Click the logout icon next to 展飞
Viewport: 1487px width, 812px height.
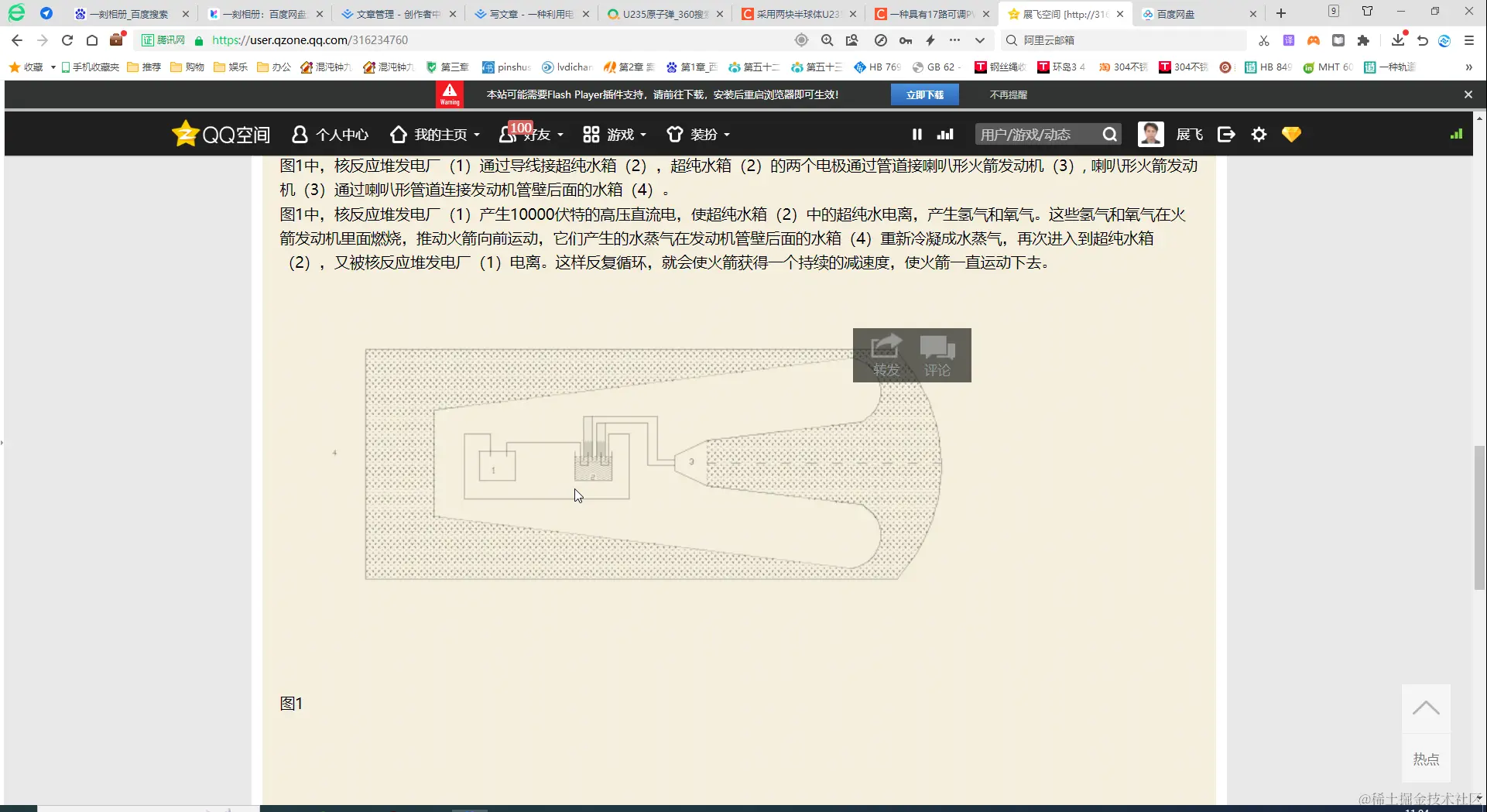click(x=1226, y=134)
